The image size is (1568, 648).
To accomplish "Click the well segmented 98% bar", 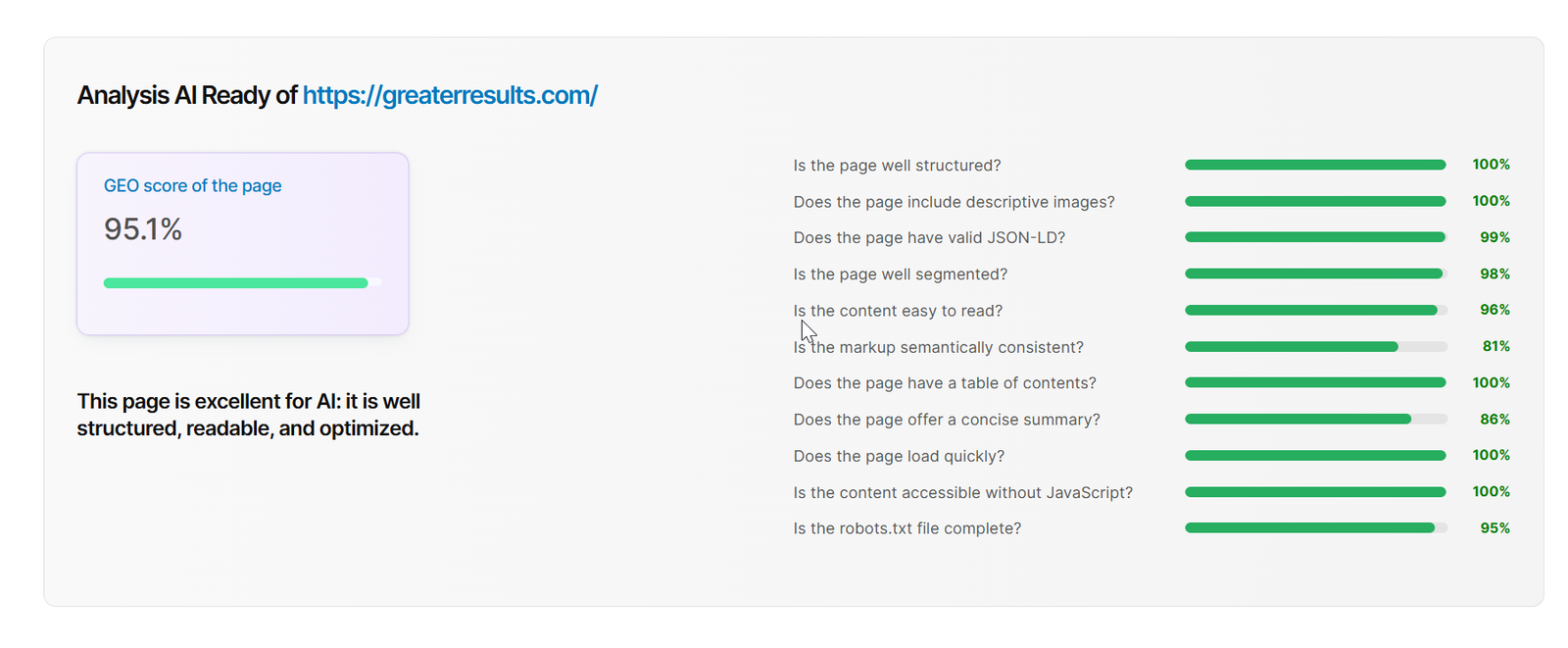I will coord(1315,274).
